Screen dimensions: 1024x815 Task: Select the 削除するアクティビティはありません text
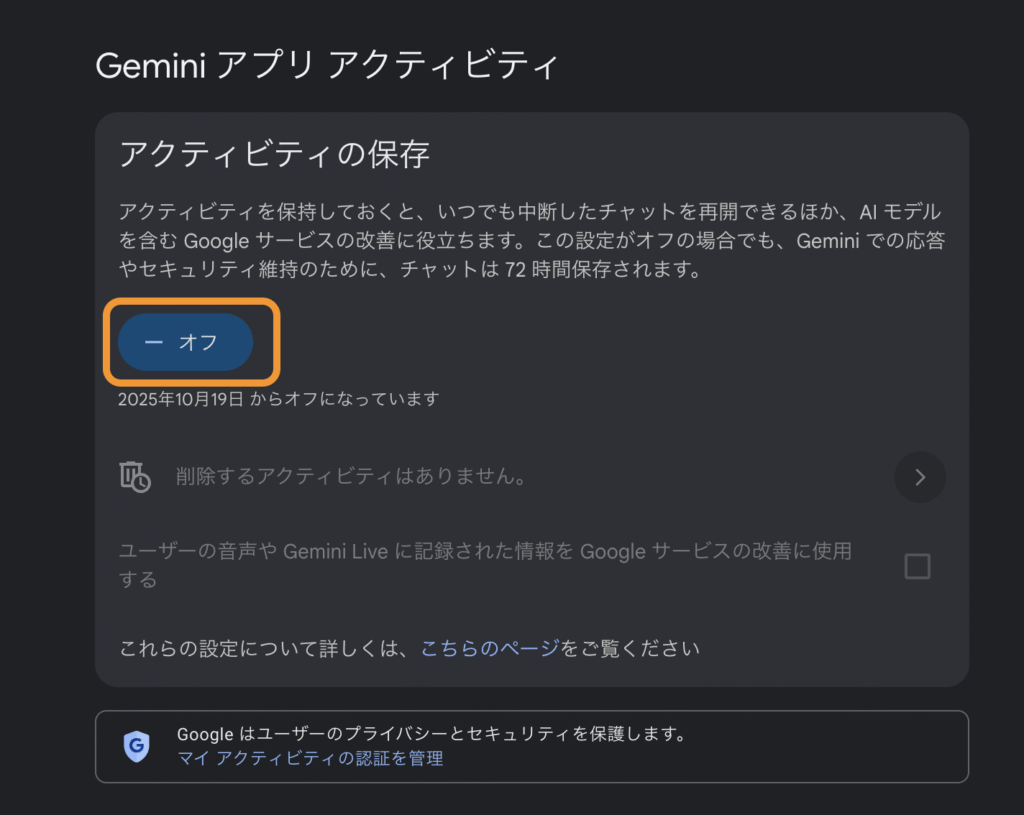(351, 477)
